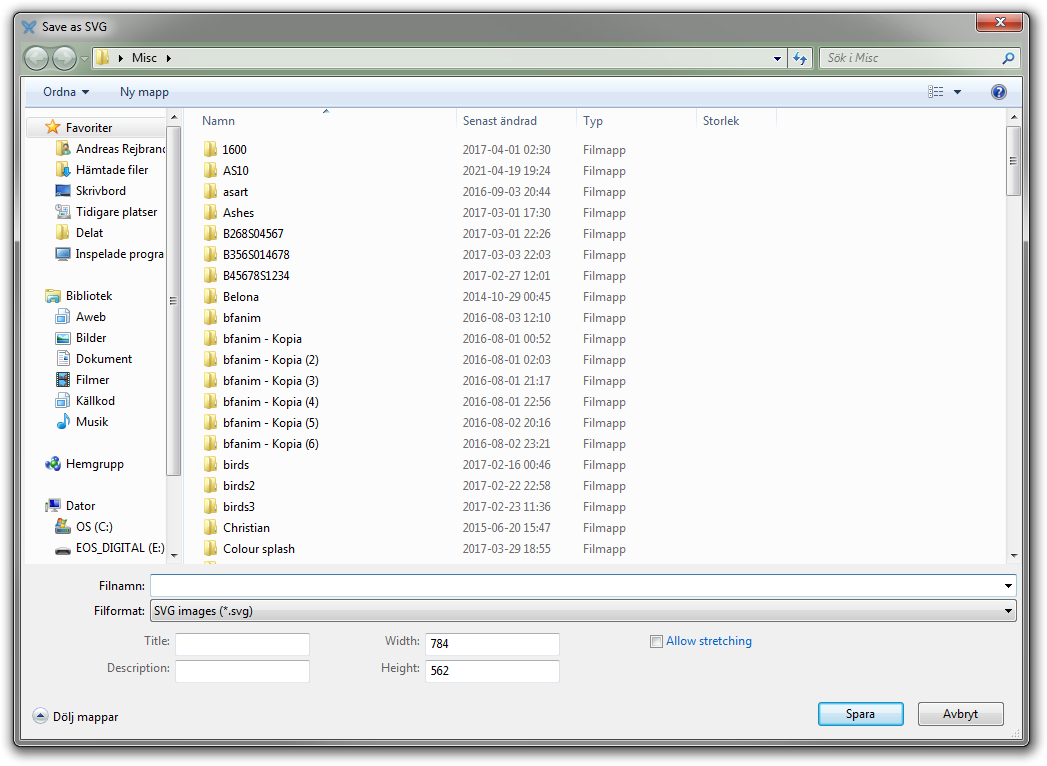
Task: Expand the Filnamn dropdown arrow
Action: 1007,585
